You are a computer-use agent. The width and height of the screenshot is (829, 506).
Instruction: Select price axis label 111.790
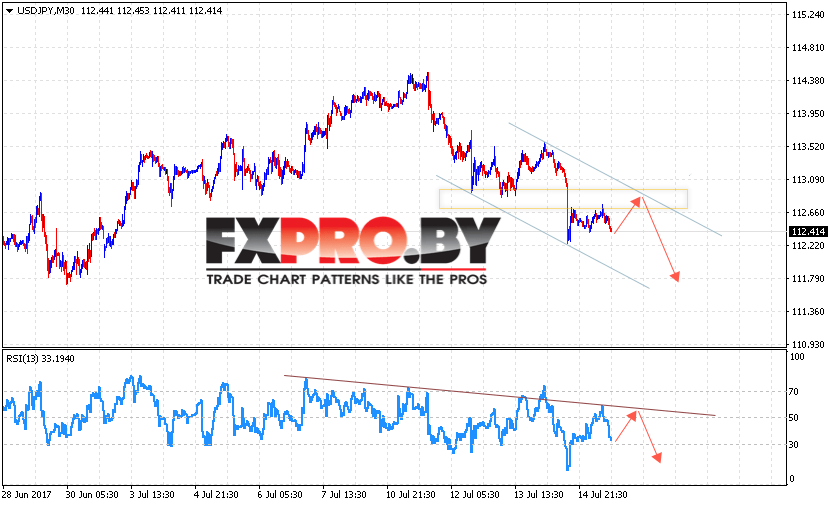point(808,278)
